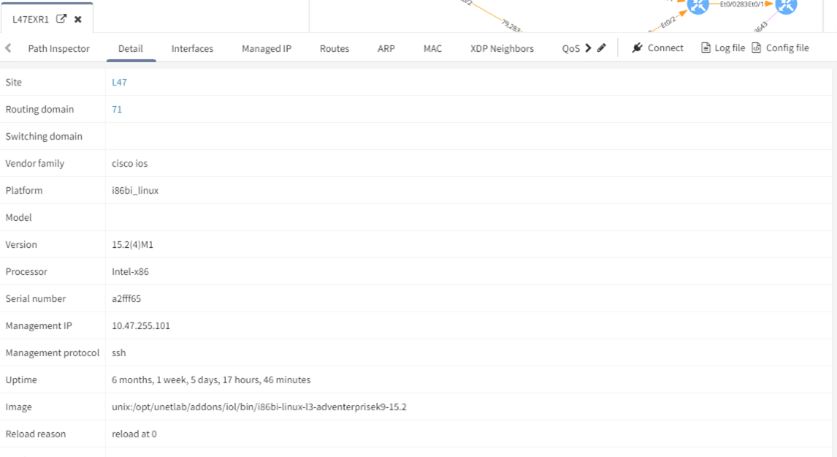837x457 pixels.
Task: Open the Config file
Action: pos(780,48)
